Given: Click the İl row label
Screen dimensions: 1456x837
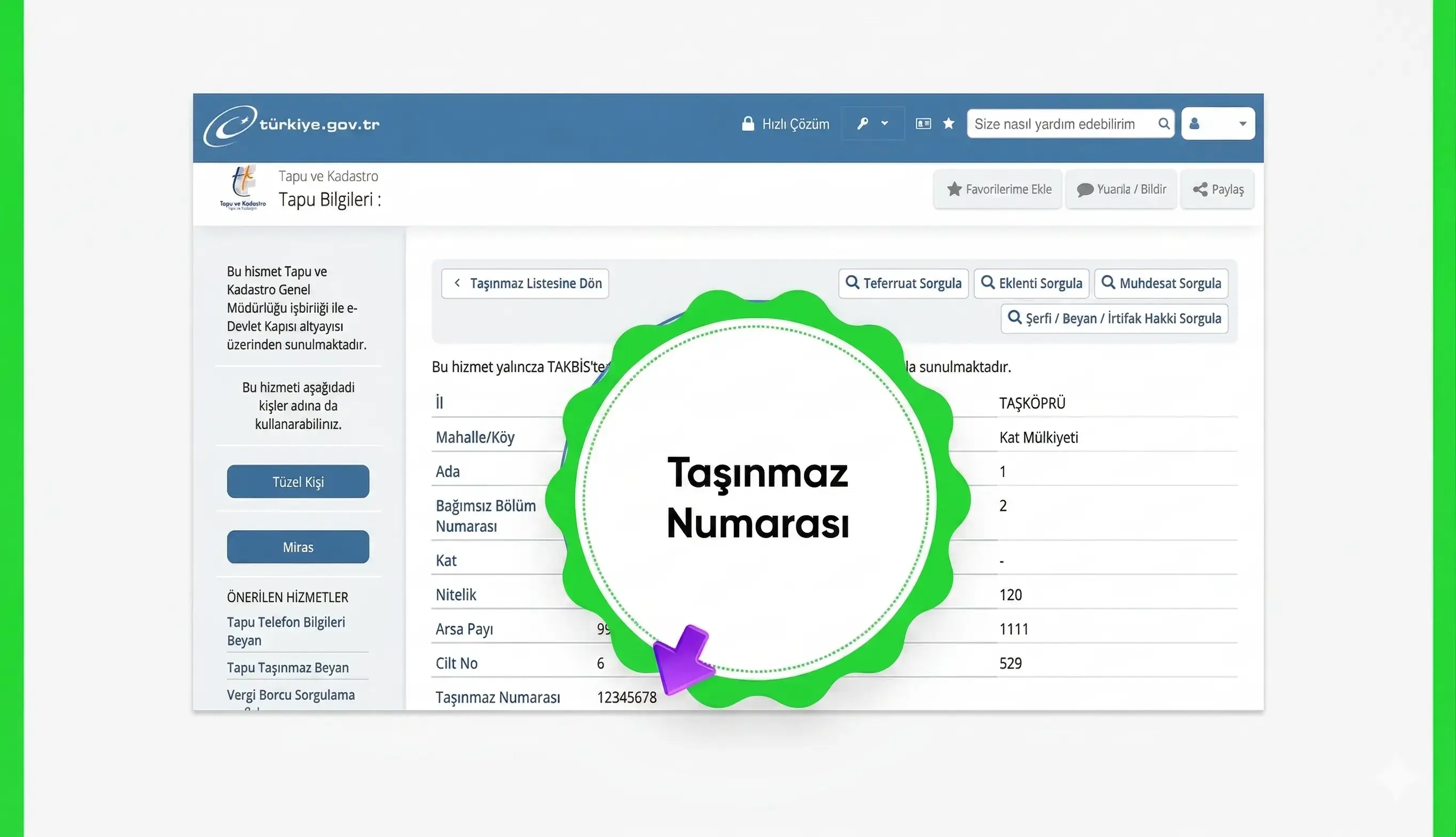Looking at the screenshot, I should pos(440,402).
